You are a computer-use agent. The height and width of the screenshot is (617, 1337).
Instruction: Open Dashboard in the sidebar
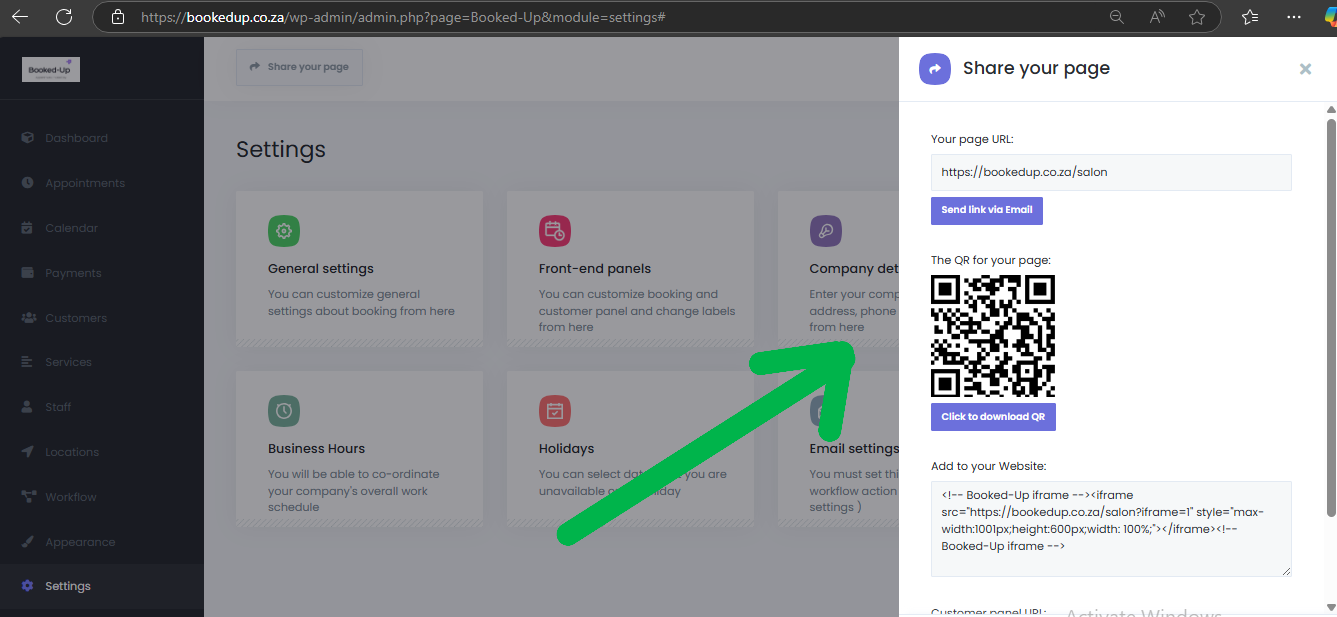point(76,138)
